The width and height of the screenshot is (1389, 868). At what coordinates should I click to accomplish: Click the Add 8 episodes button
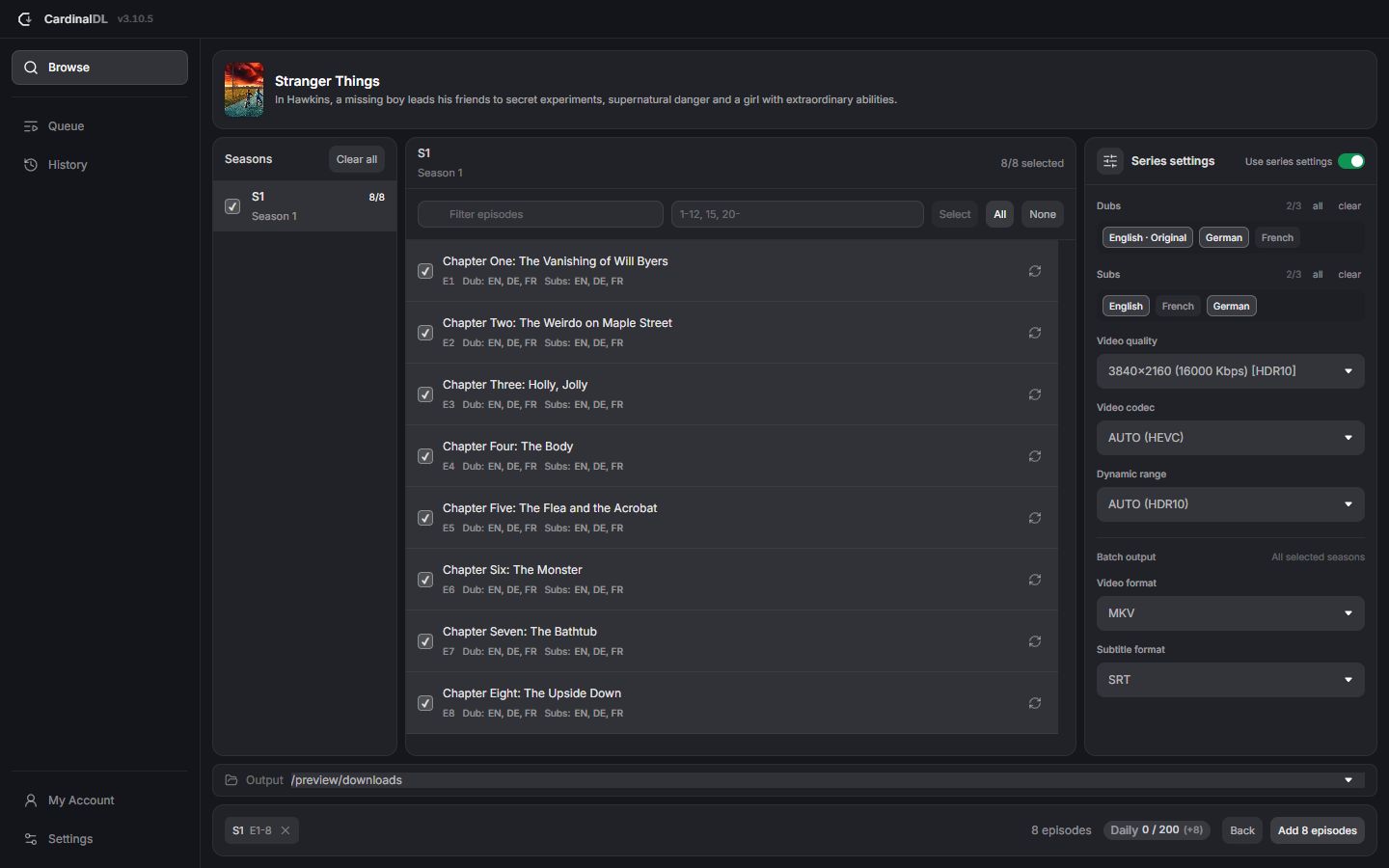1318,830
